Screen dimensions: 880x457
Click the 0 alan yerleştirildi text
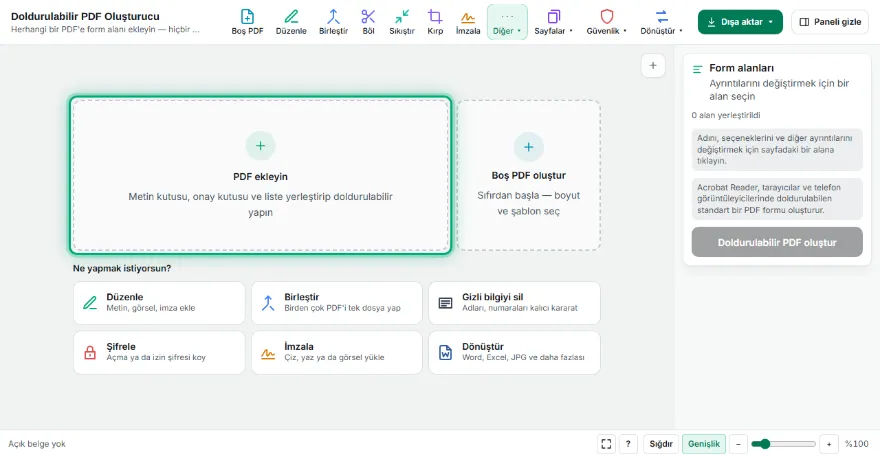pos(726,115)
